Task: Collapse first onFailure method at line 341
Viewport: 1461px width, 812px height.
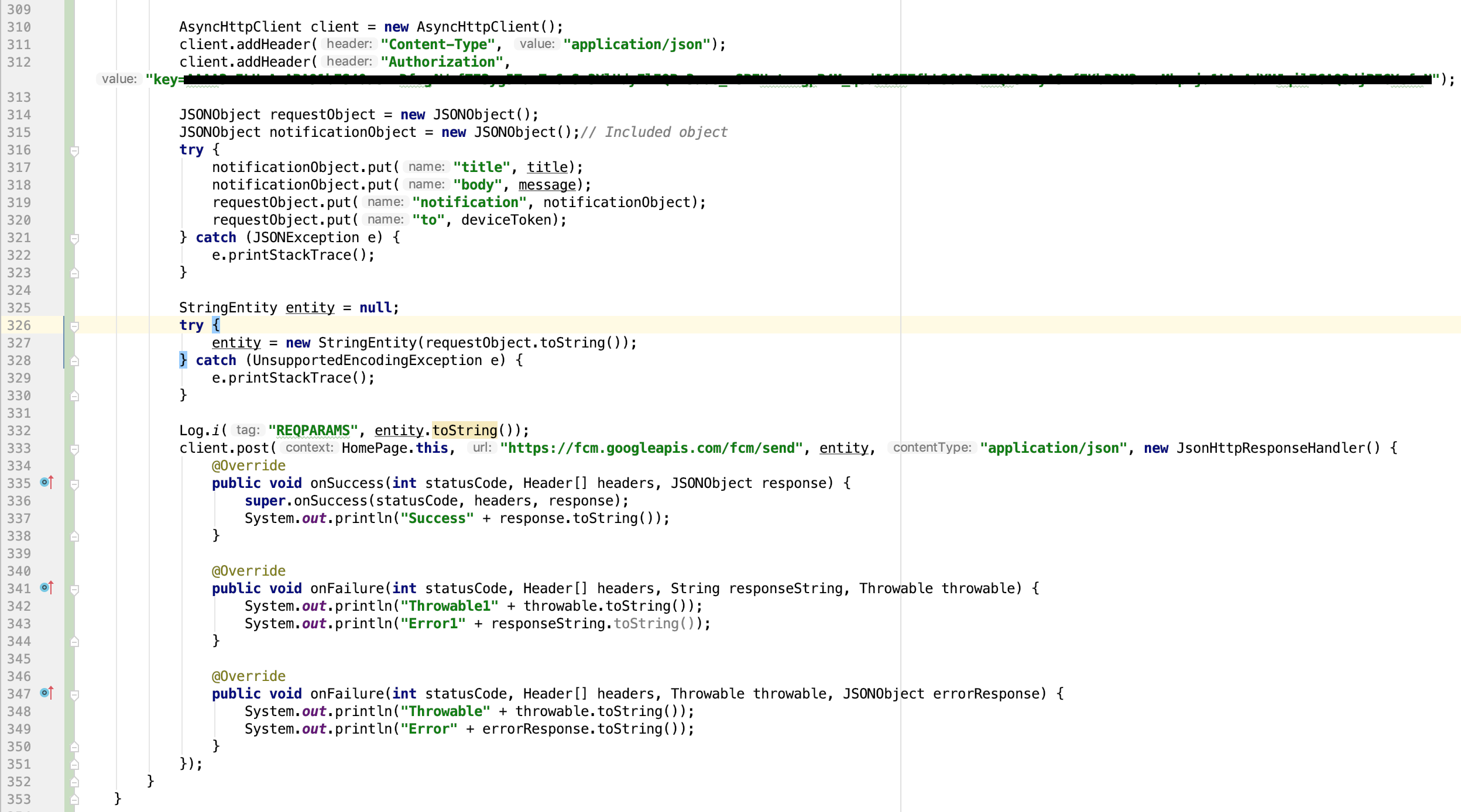Action: coord(74,590)
